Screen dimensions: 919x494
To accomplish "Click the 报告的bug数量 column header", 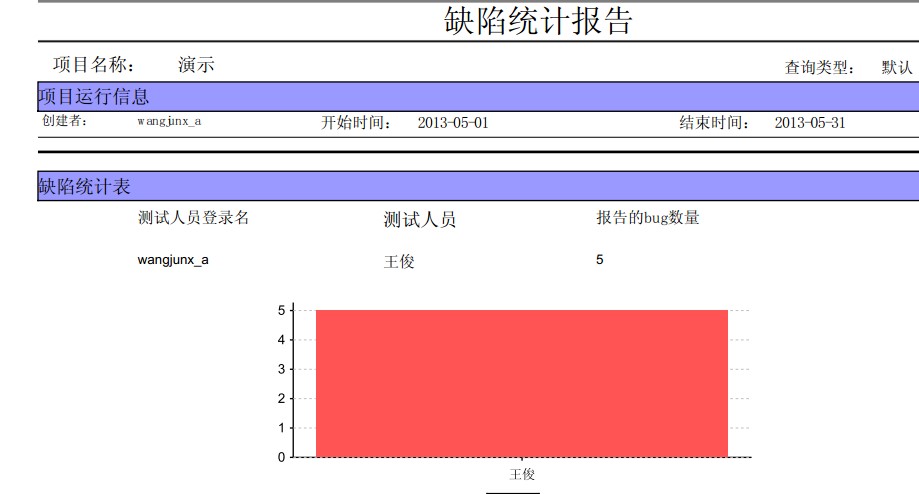I will pyautogui.click(x=648, y=217).
